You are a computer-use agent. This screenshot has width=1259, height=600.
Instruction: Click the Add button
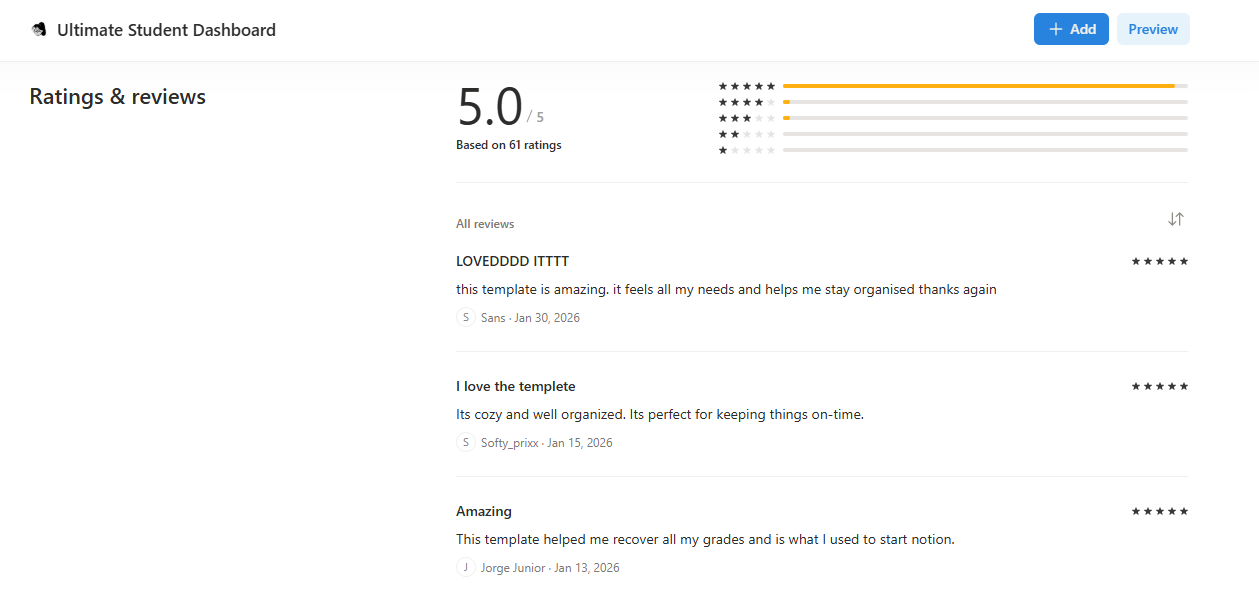click(x=1071, y=29)
